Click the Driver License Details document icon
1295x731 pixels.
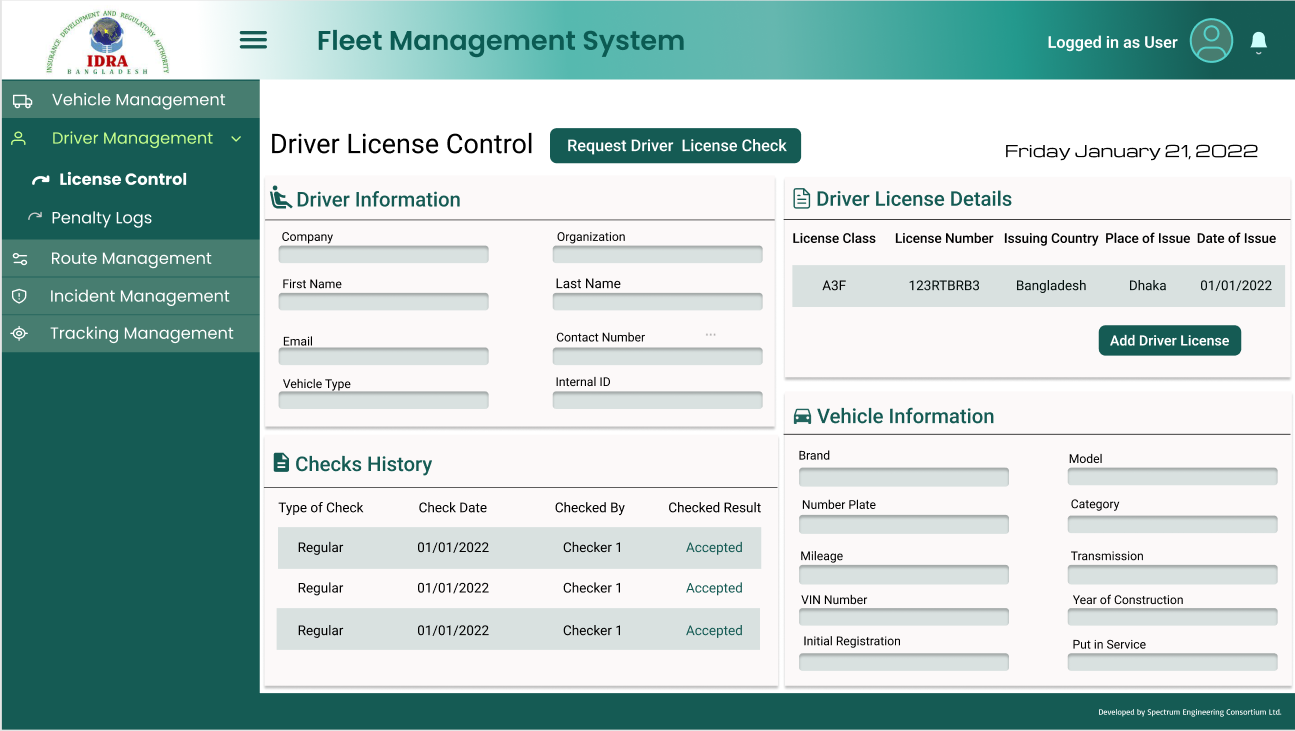click(x=801, y=198)
